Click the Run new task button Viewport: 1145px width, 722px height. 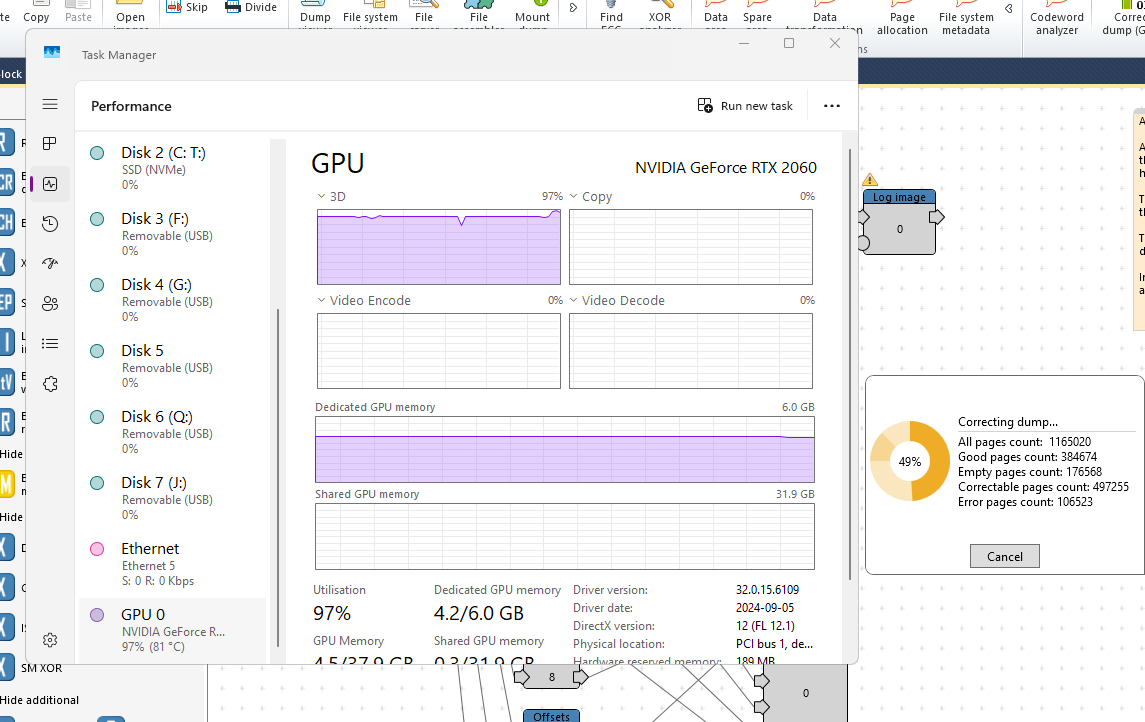(x=745, y=106)
